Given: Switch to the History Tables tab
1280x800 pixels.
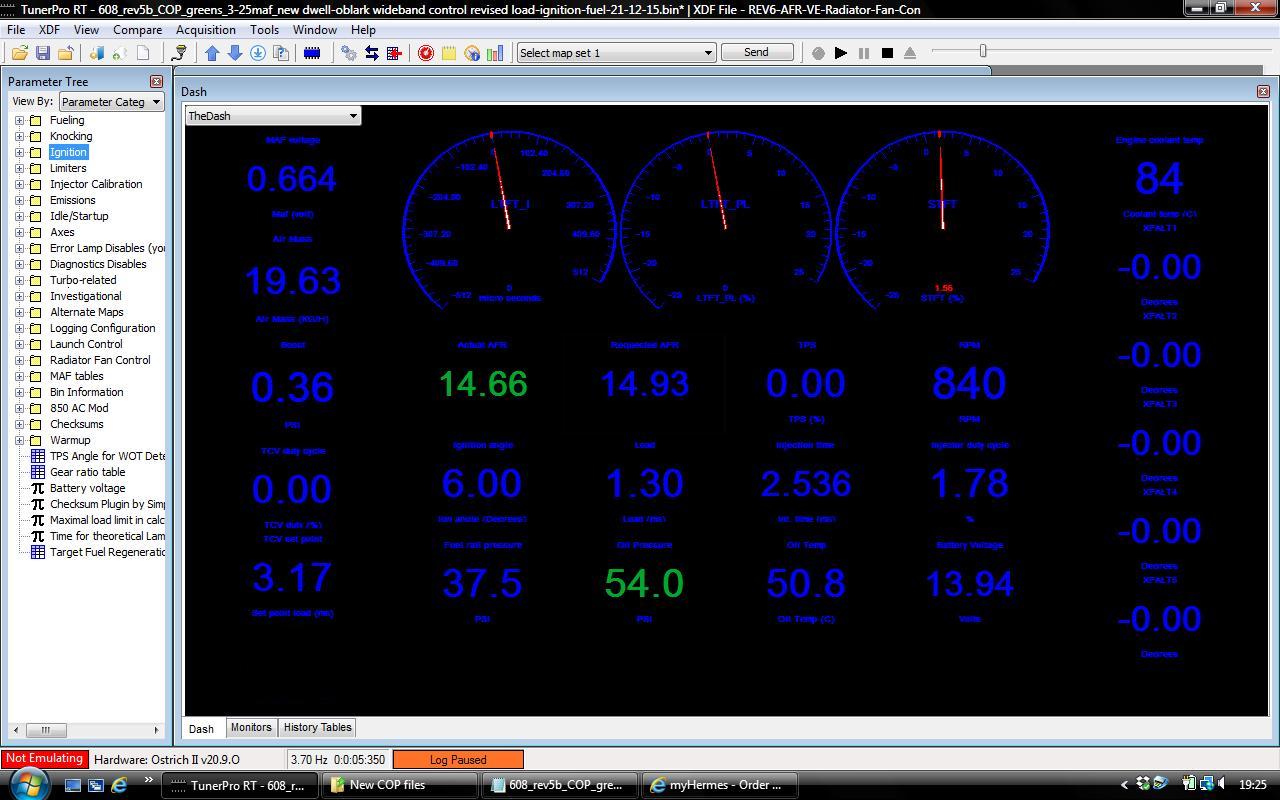Looking at the screenshot, I should click(x=317, y=727).
